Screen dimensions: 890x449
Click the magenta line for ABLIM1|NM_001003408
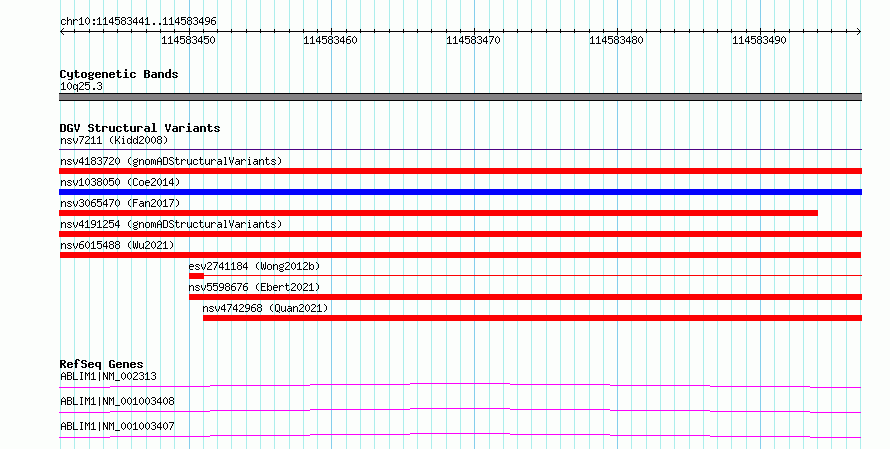460,411
